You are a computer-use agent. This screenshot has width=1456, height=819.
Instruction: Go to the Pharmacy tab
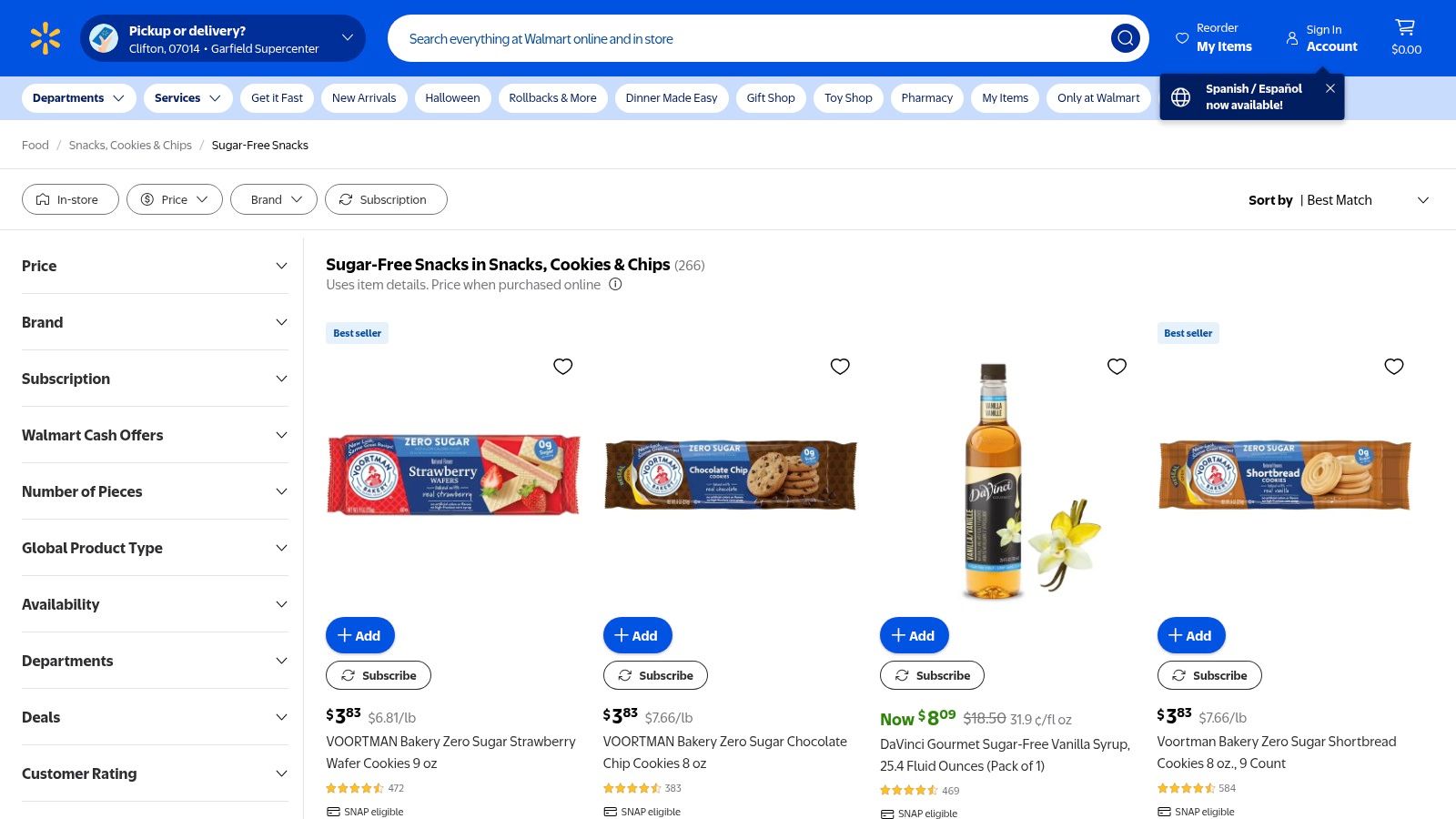[926, 98]
